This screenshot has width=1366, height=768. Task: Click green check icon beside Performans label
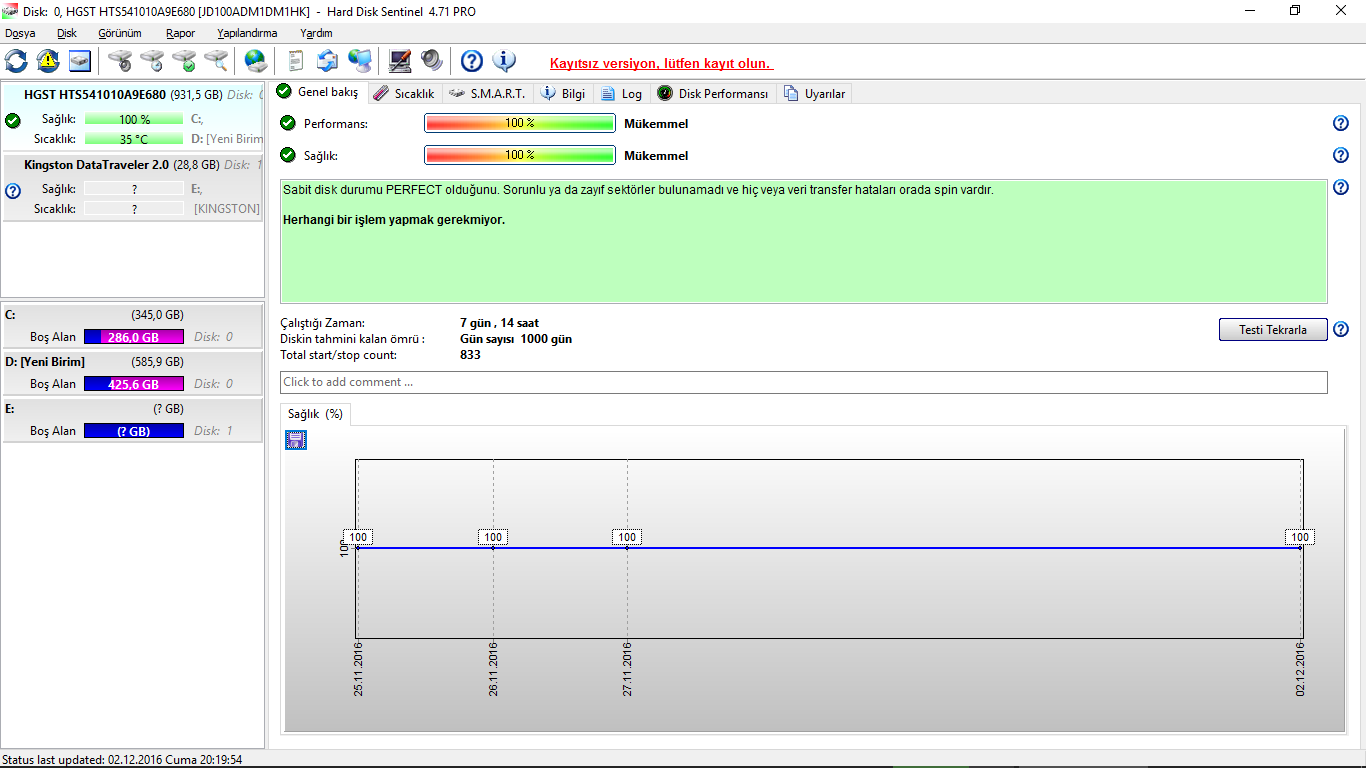click(x=288, y=123)
